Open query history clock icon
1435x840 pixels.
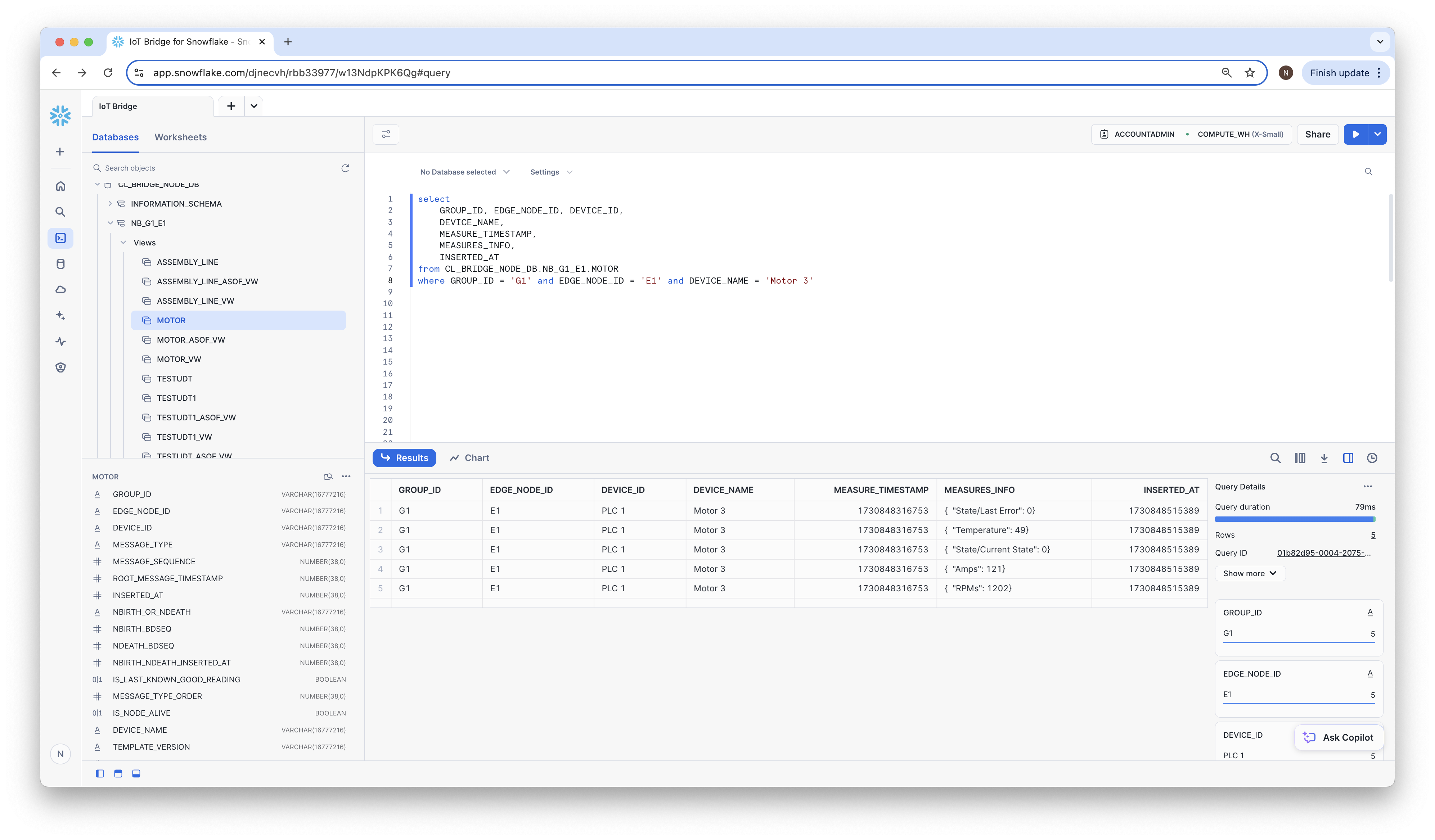point(1372,458)
